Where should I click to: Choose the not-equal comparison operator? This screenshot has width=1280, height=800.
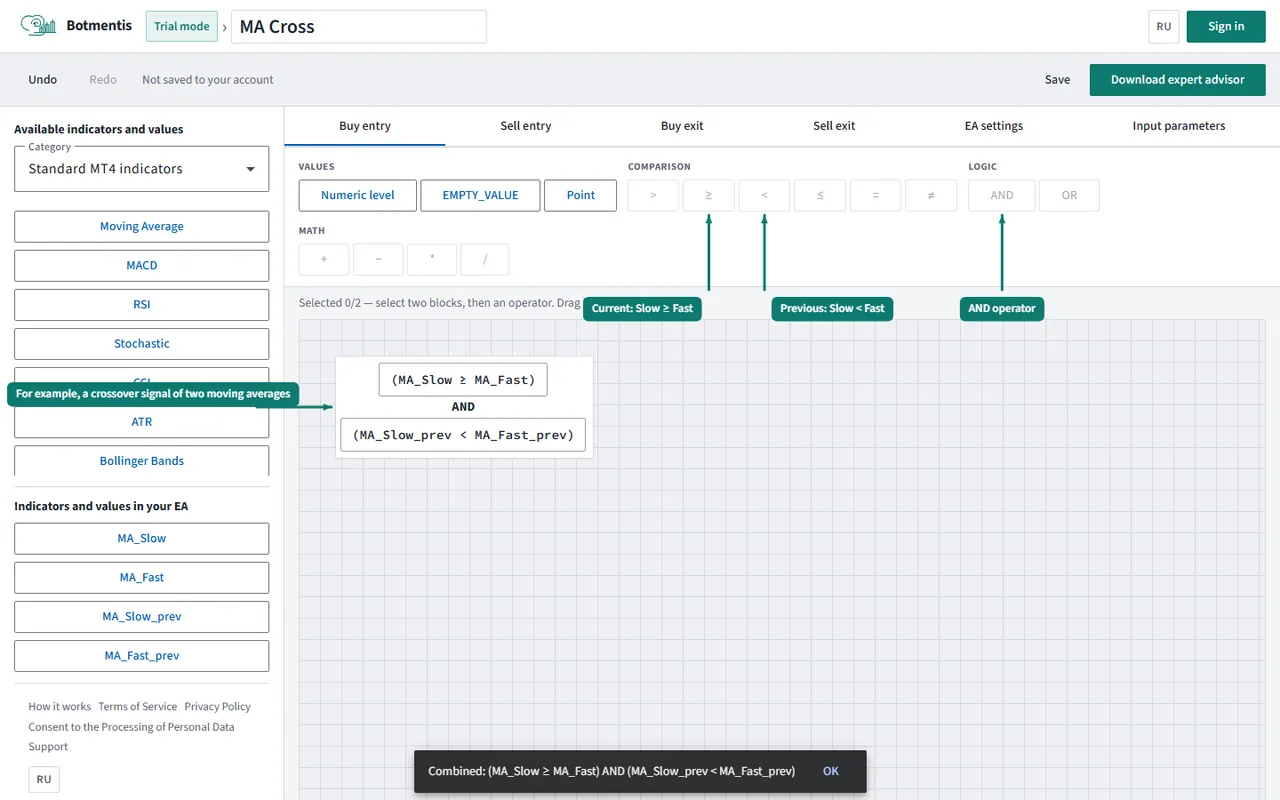[931, 195]
